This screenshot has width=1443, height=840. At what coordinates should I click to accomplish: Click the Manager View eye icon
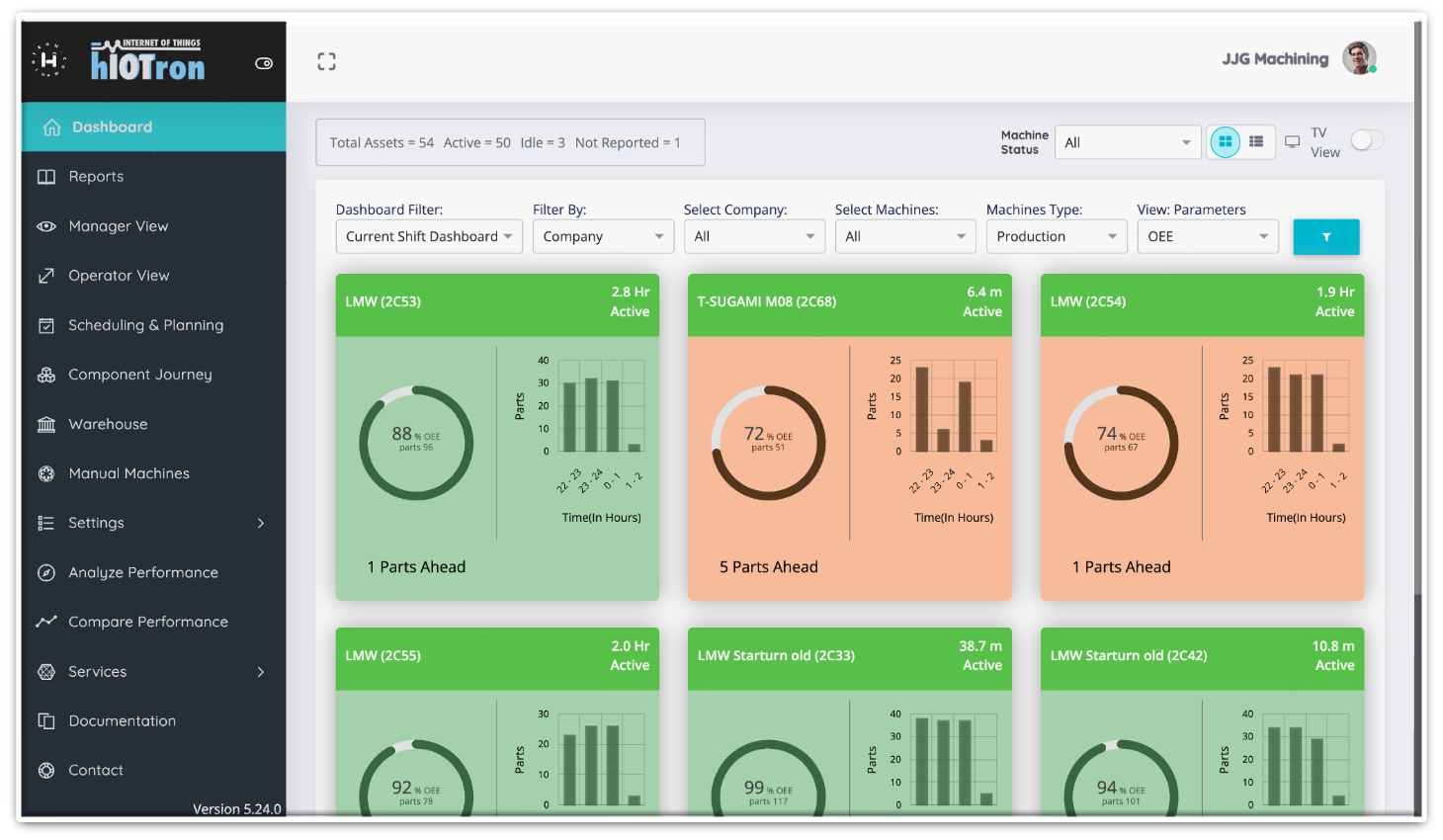coord(46,226)
